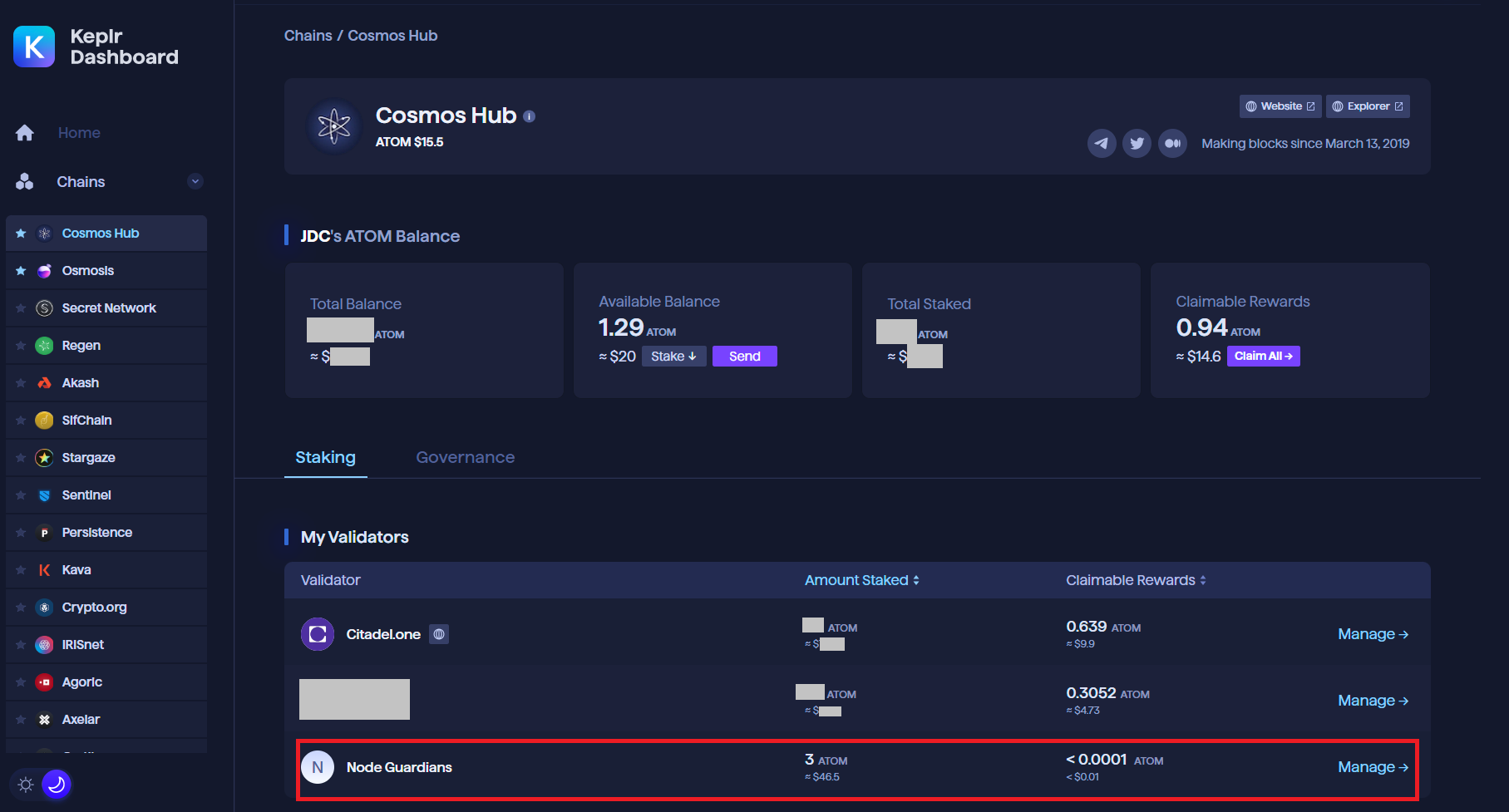Sort validators by Amount Staked
Screen dimensions: 1509x812
[862, 580]
